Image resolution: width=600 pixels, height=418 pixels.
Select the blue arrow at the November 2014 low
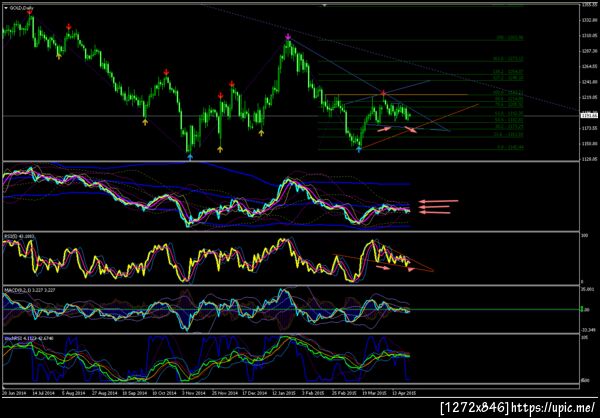tap(190, 156)
